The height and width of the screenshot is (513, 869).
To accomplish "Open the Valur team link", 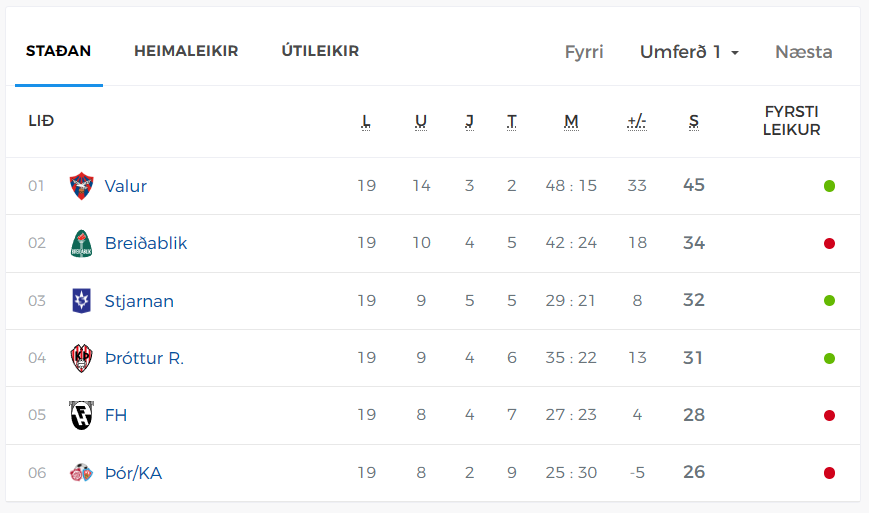I will 126,186.
